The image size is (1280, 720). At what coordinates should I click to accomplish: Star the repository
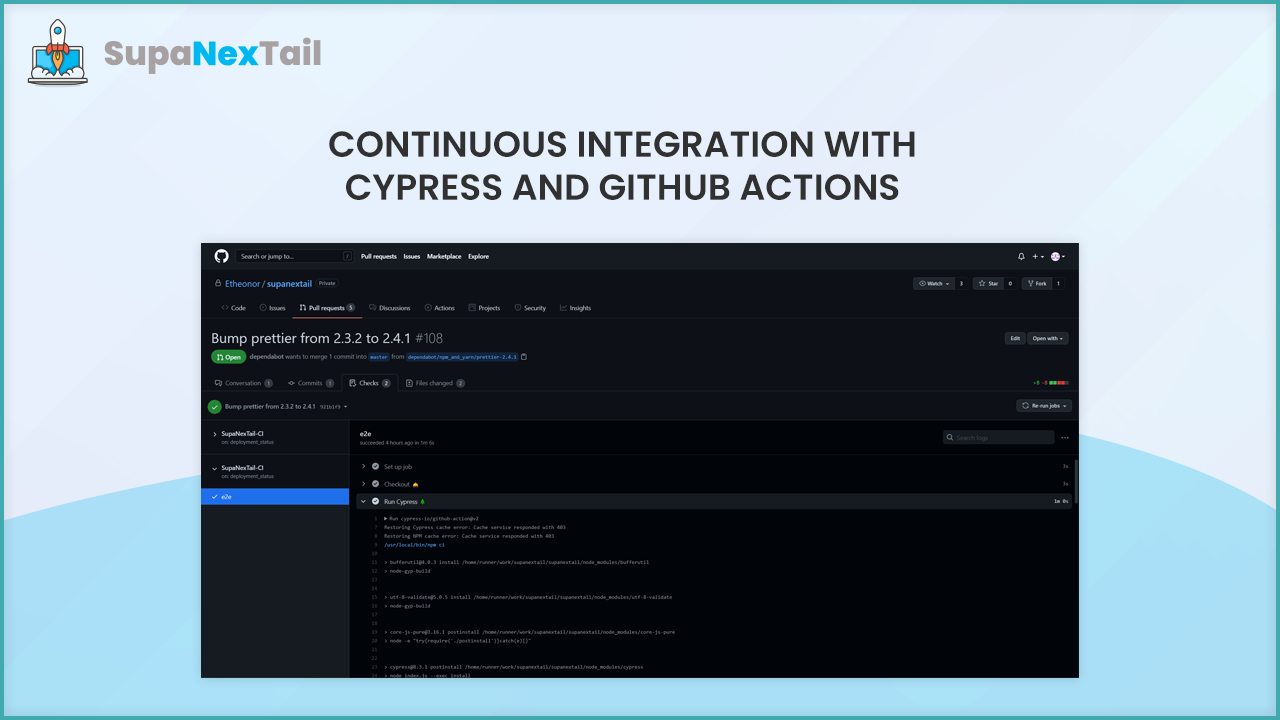tap(988, 283)
